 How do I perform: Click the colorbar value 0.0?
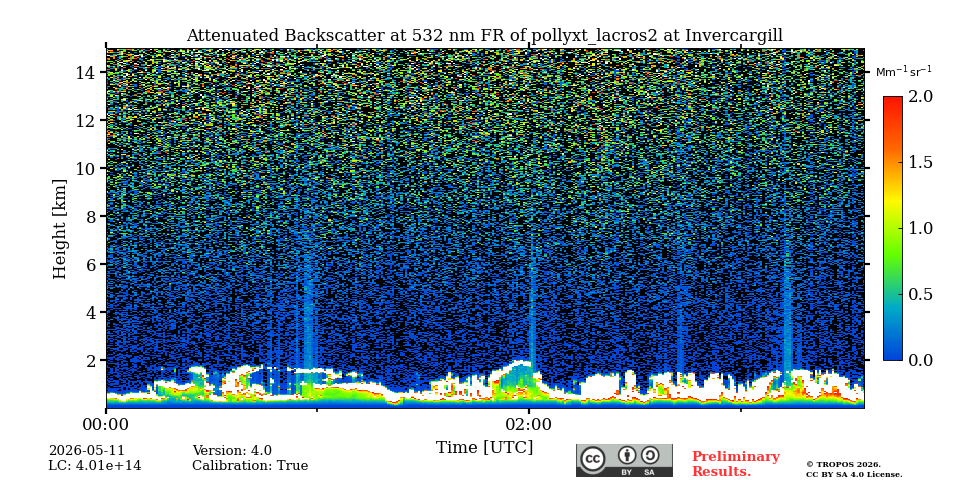click(920, 360)
